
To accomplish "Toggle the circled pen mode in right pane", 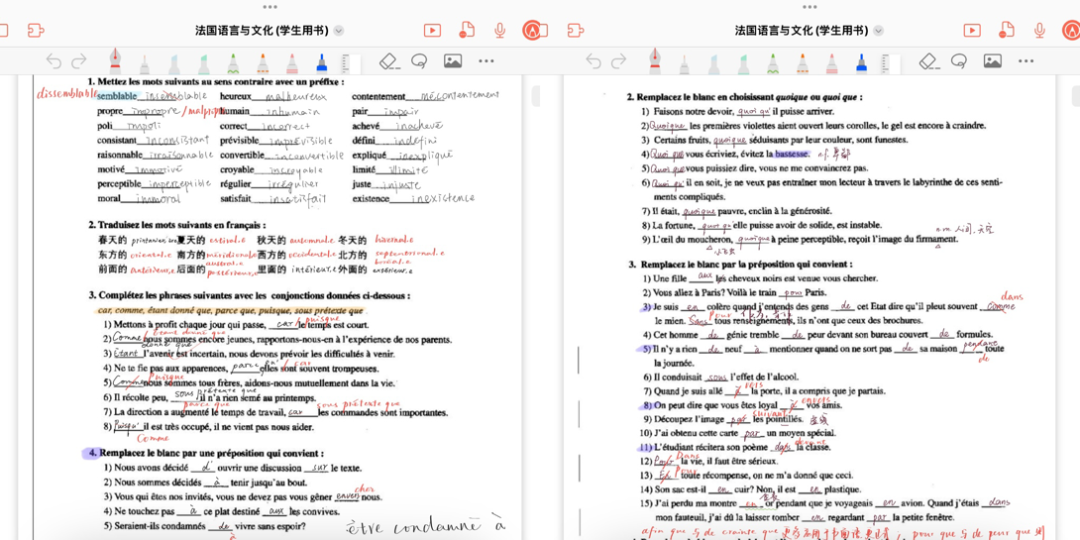I will (x=1072, y=31).
